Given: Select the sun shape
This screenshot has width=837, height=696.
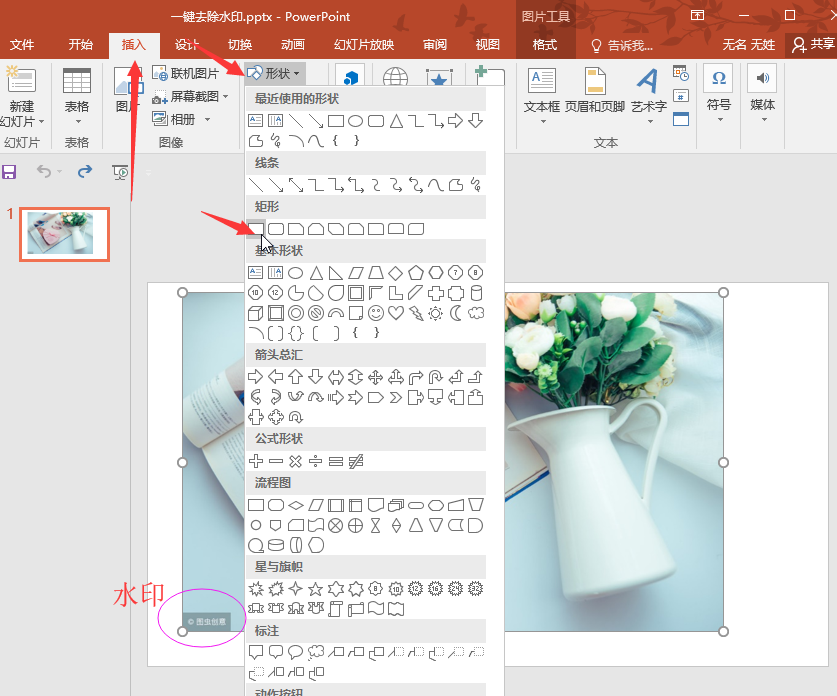Looking at the screenshot, I should 436,313.
